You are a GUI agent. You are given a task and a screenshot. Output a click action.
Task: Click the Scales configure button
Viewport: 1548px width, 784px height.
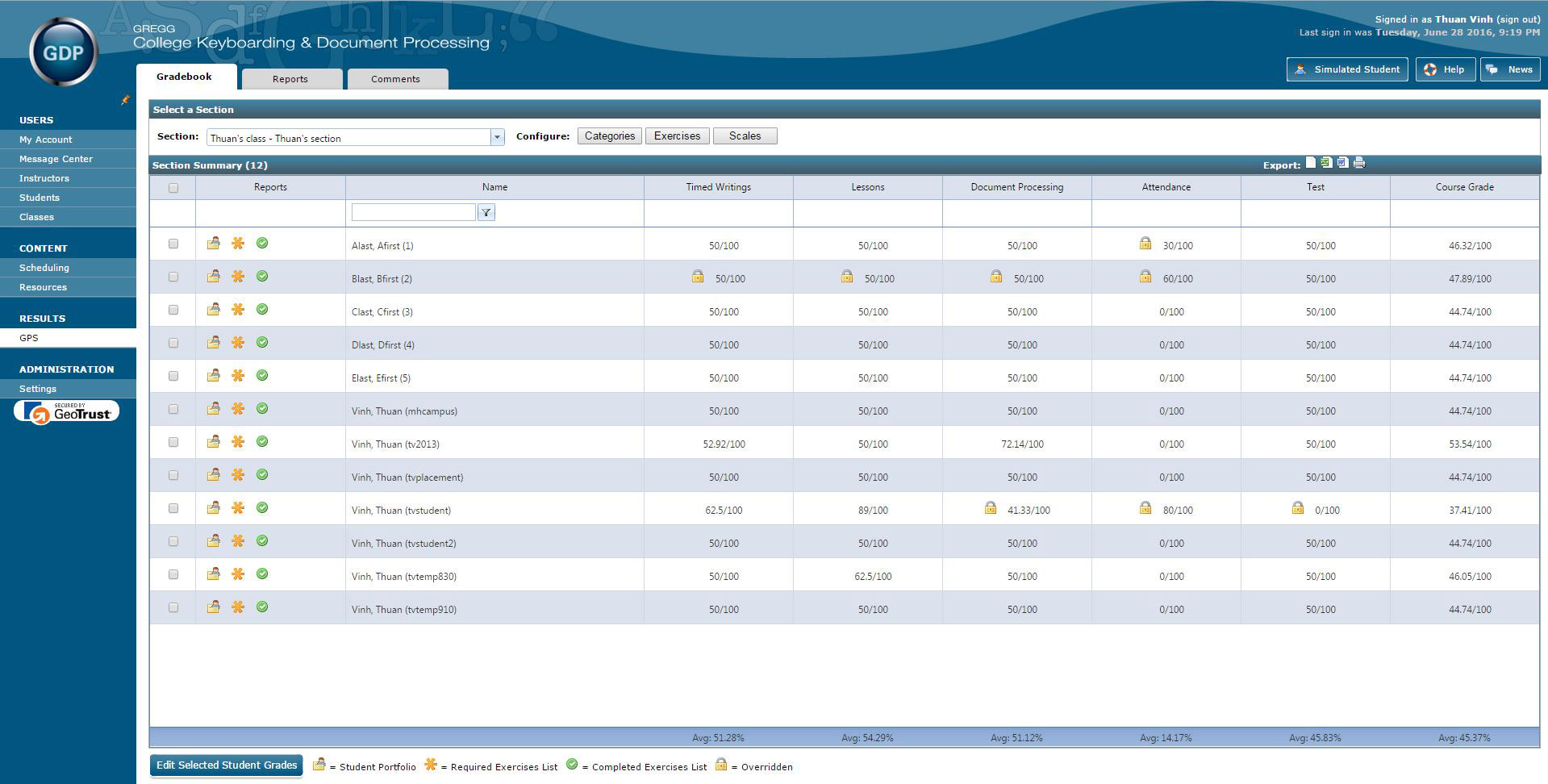[x=745, y=136]
